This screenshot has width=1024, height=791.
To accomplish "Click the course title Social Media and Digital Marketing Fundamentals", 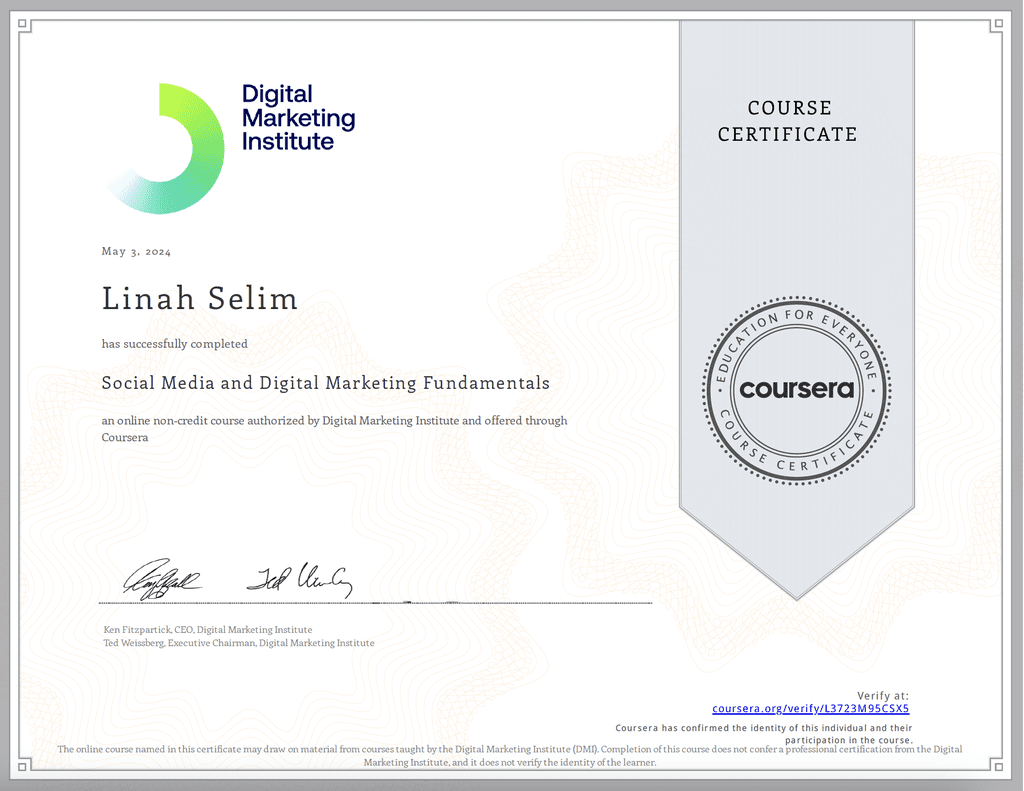I will [325, 383].
